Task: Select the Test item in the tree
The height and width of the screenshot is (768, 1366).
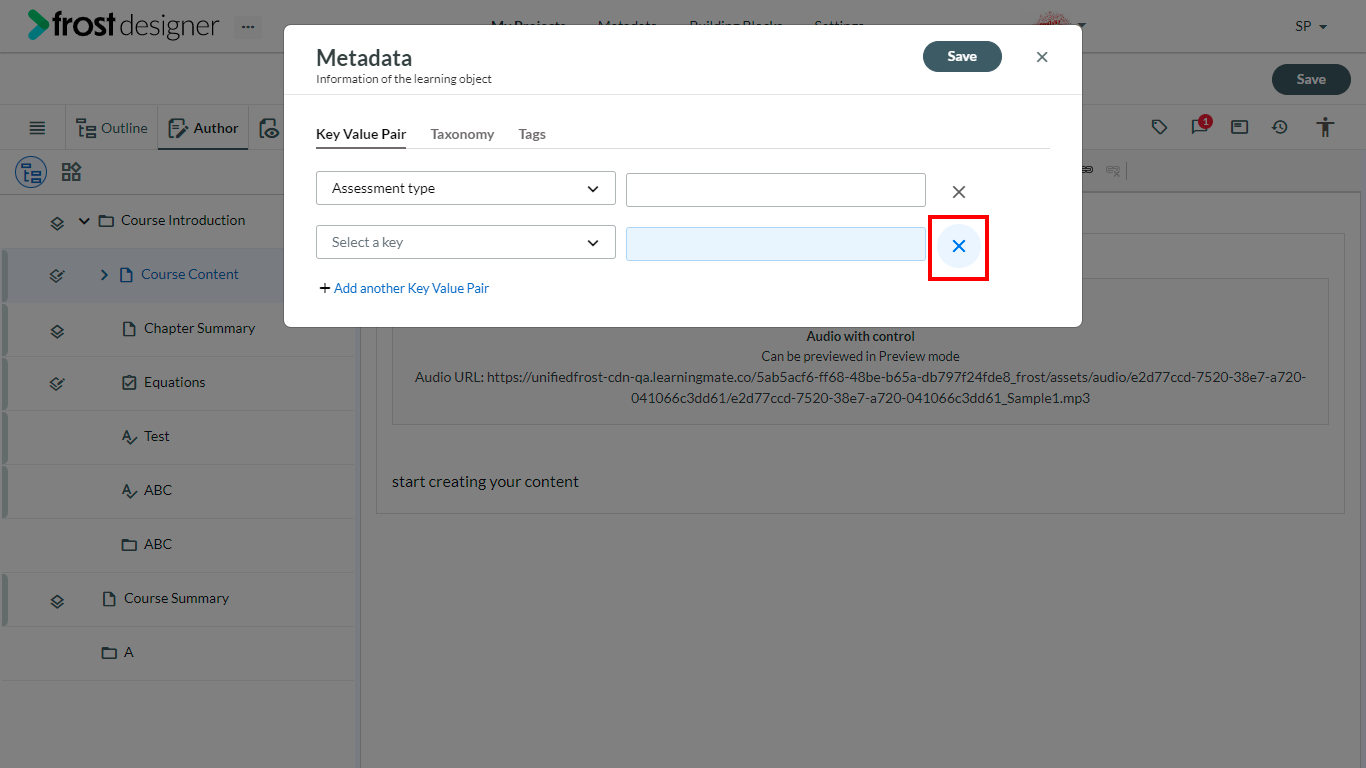Action: (157, 436)
